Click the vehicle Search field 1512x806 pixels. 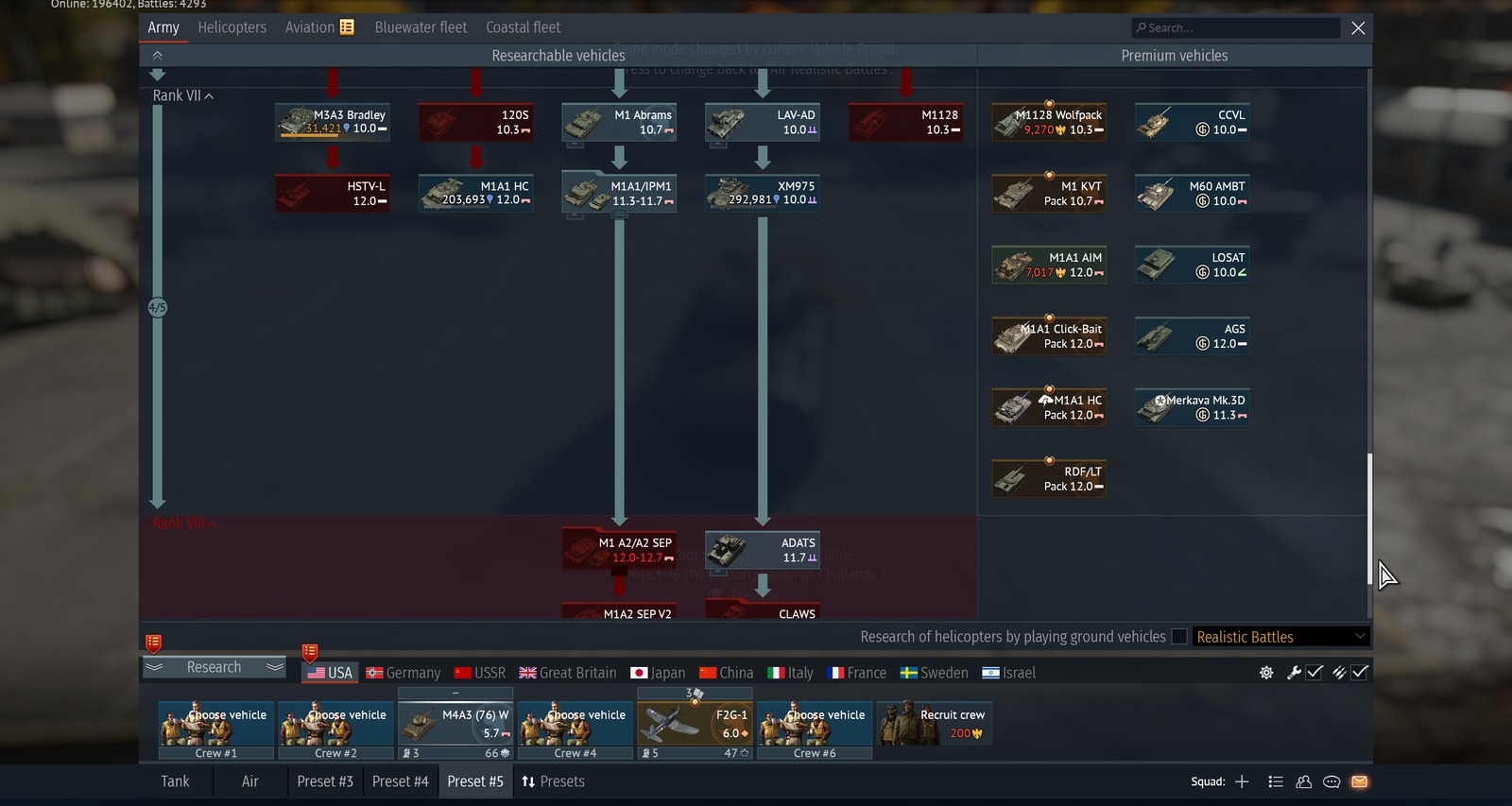tap(1235, 27)
